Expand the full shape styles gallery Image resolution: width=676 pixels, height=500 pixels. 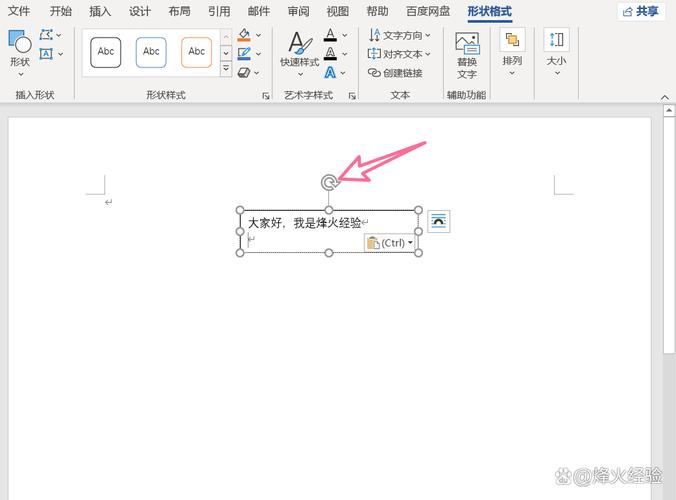point(226,69)
